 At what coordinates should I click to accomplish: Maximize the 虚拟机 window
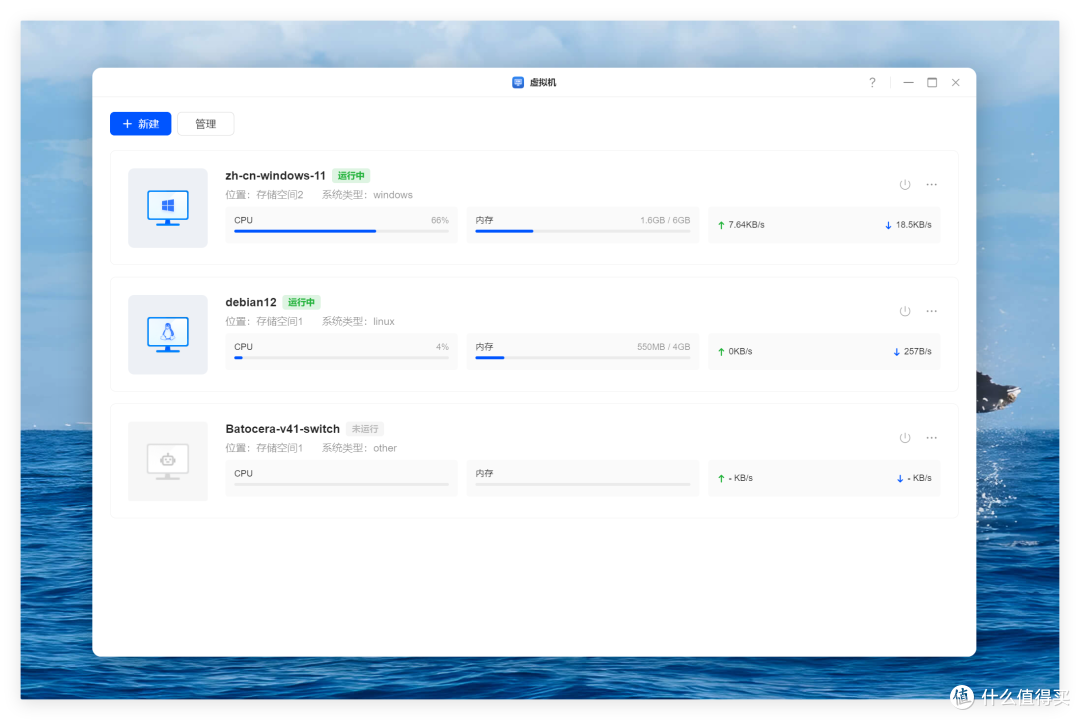(932, 83)
